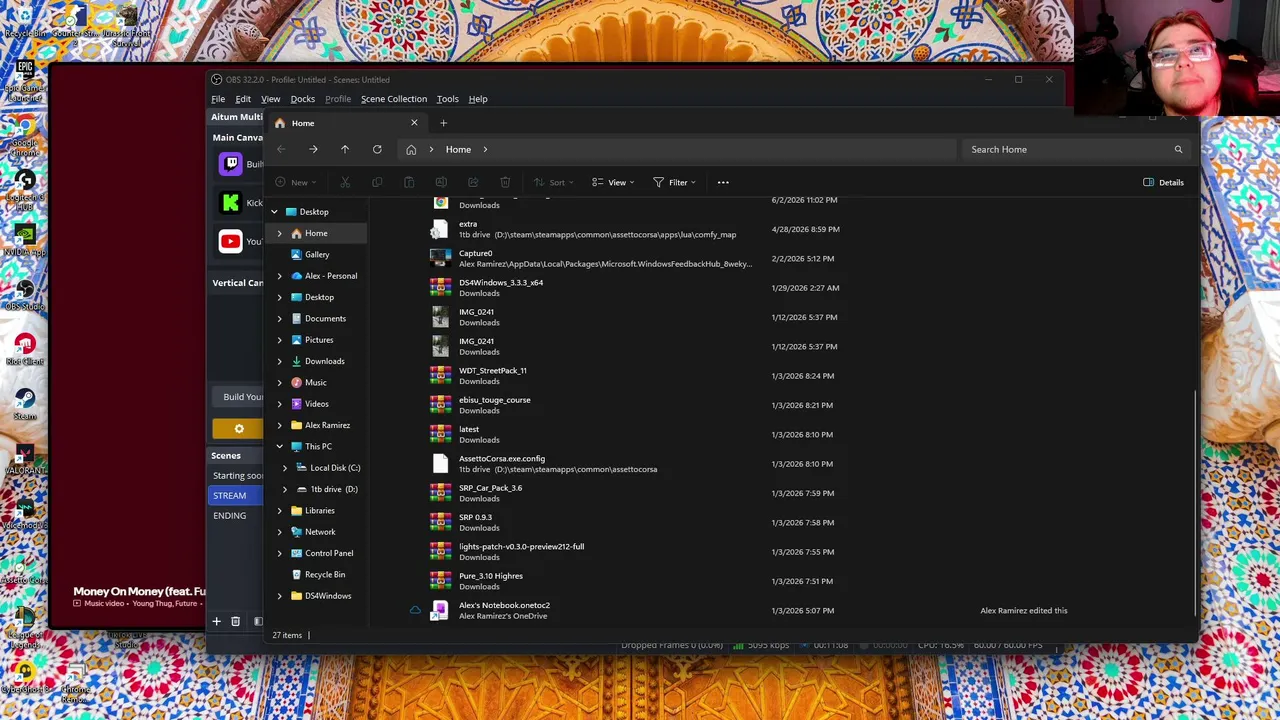Select the STREAM scene in OBS
The height and width of the screenshot is (720, 1280).
(236, 495)
